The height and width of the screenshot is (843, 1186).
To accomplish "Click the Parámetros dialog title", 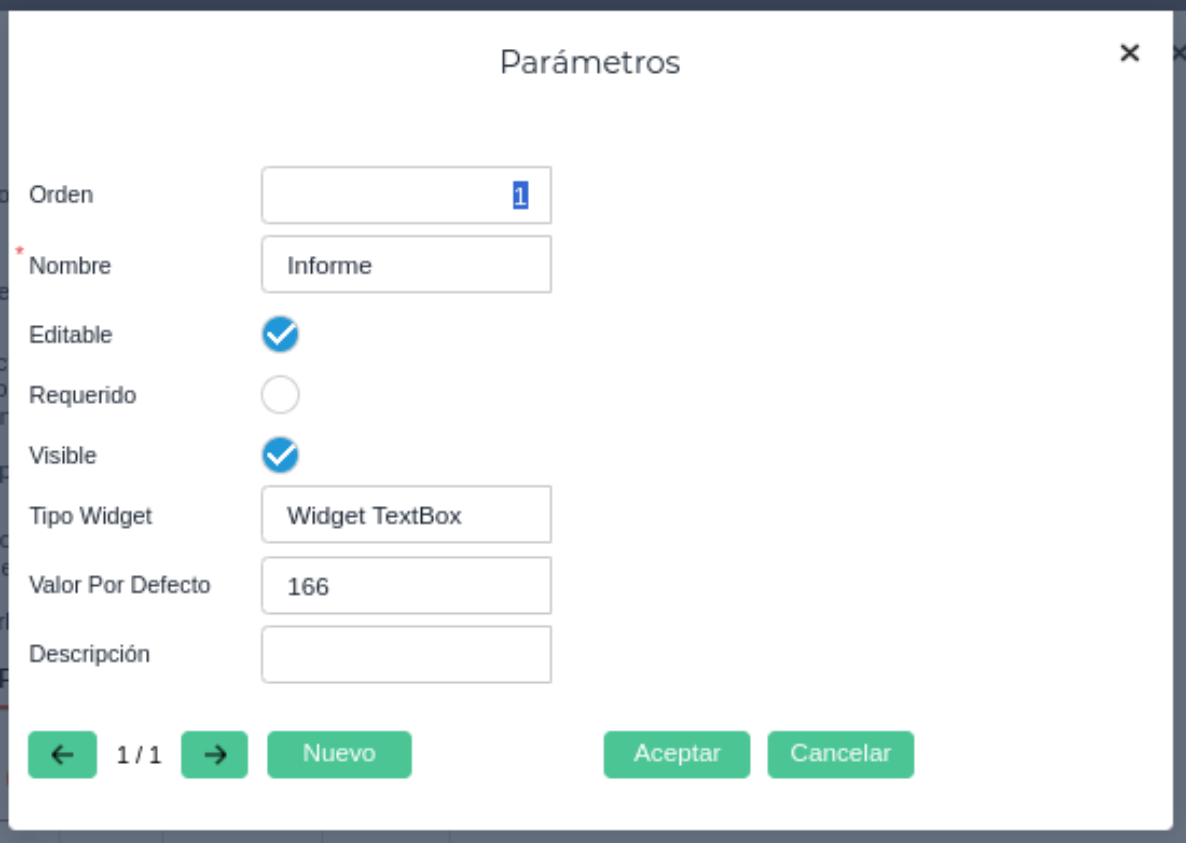I will point(590,62).
